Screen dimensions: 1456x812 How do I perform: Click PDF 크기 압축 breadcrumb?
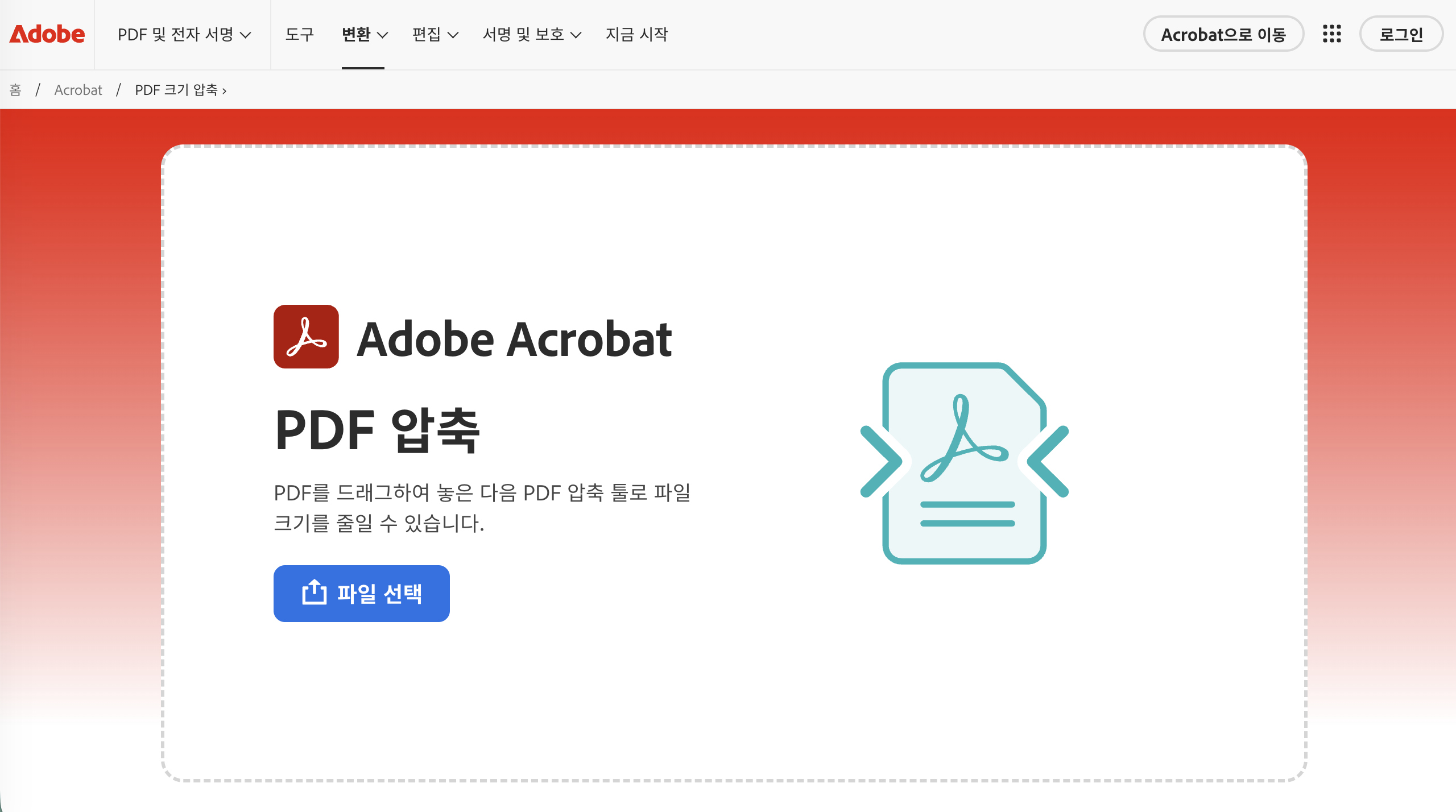pos(177,90)
